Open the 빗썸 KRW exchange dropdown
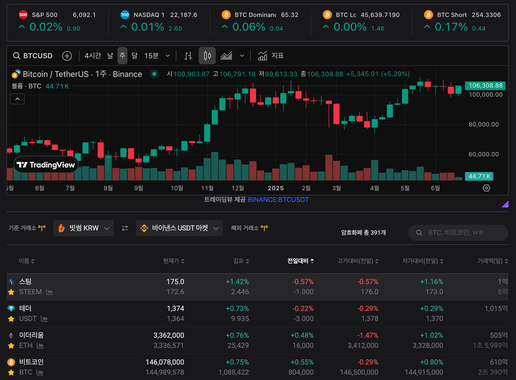516x380 pixels. pos(83,228)
